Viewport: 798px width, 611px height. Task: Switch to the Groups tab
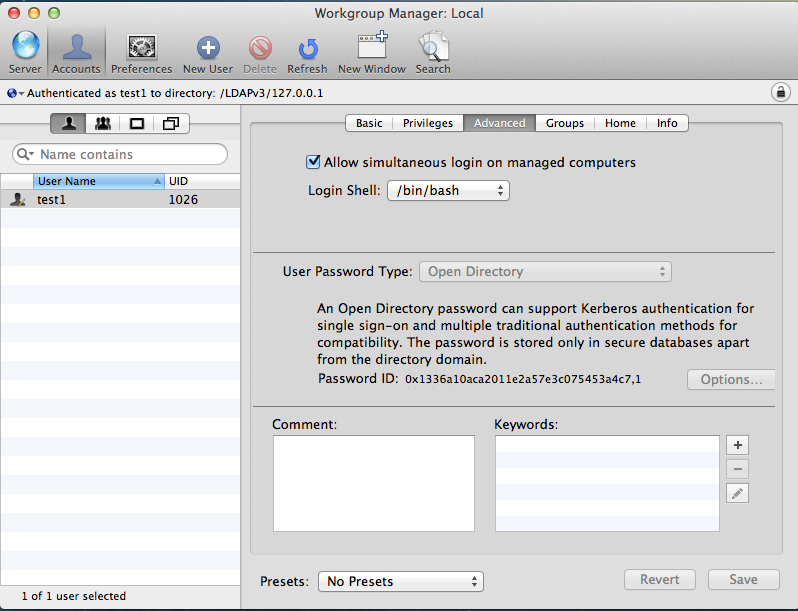(565, 123)
